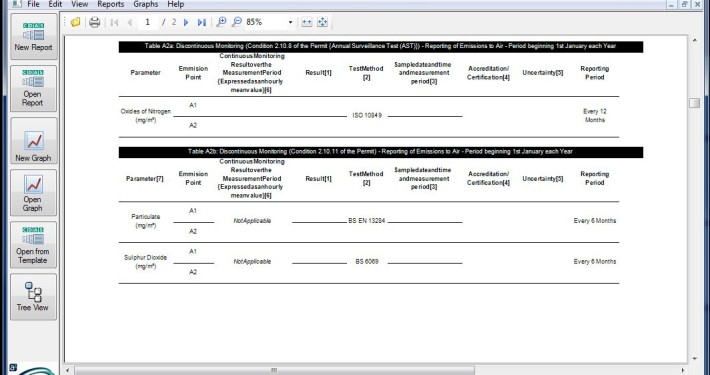Click the yellow folder export icon
710x375 pixels.
click(76, 22)
